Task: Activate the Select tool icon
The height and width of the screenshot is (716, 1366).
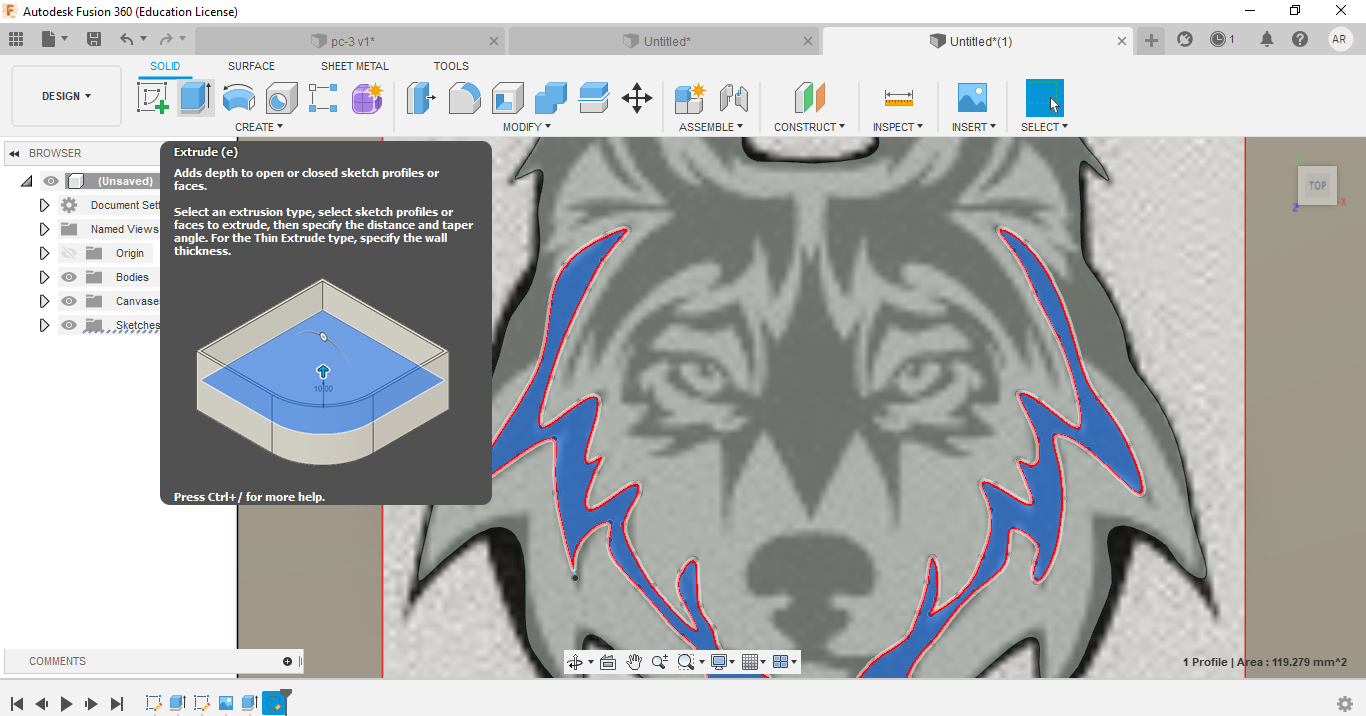Action: click(x=1045, y=98)
